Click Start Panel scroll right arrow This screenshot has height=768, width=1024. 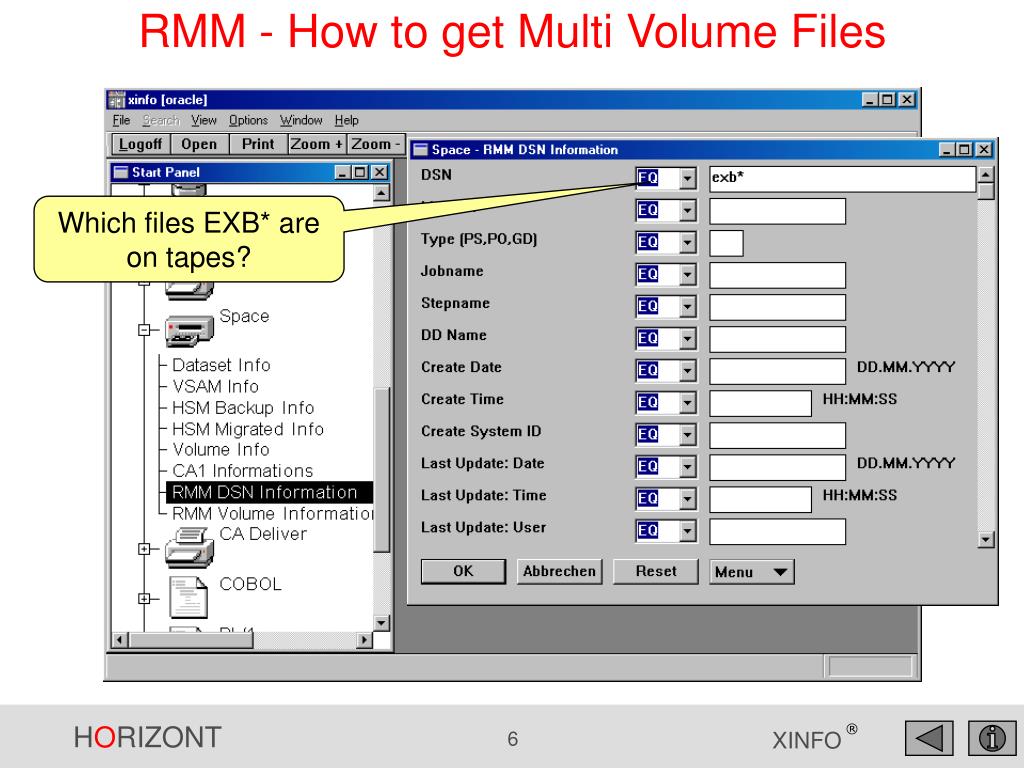click(365, 640)
